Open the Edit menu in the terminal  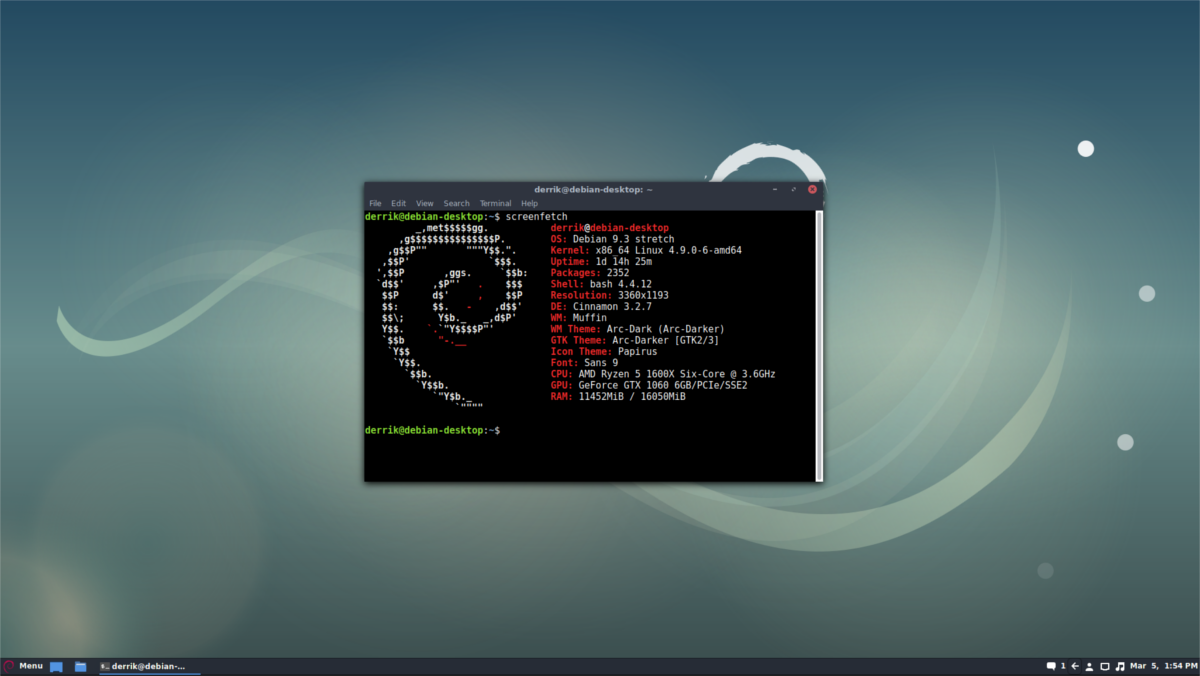point(398,202)
